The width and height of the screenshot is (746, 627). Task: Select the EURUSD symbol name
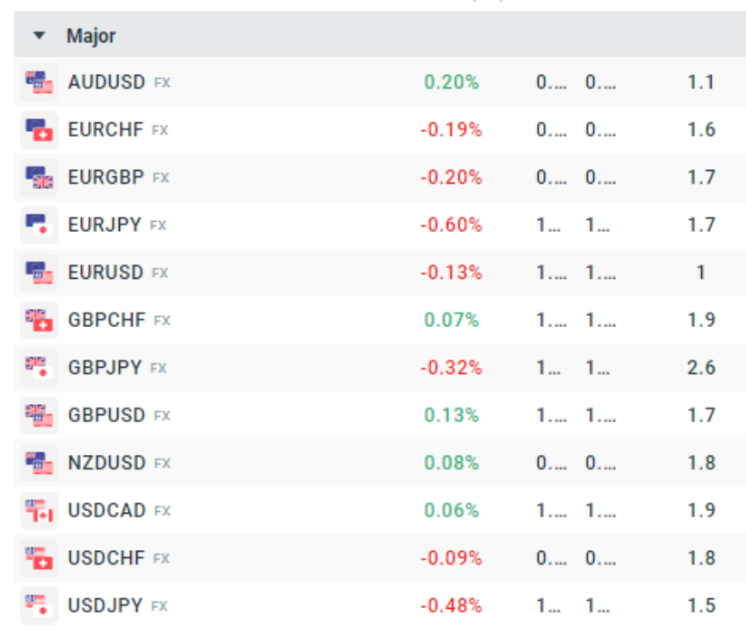(106, 273)
